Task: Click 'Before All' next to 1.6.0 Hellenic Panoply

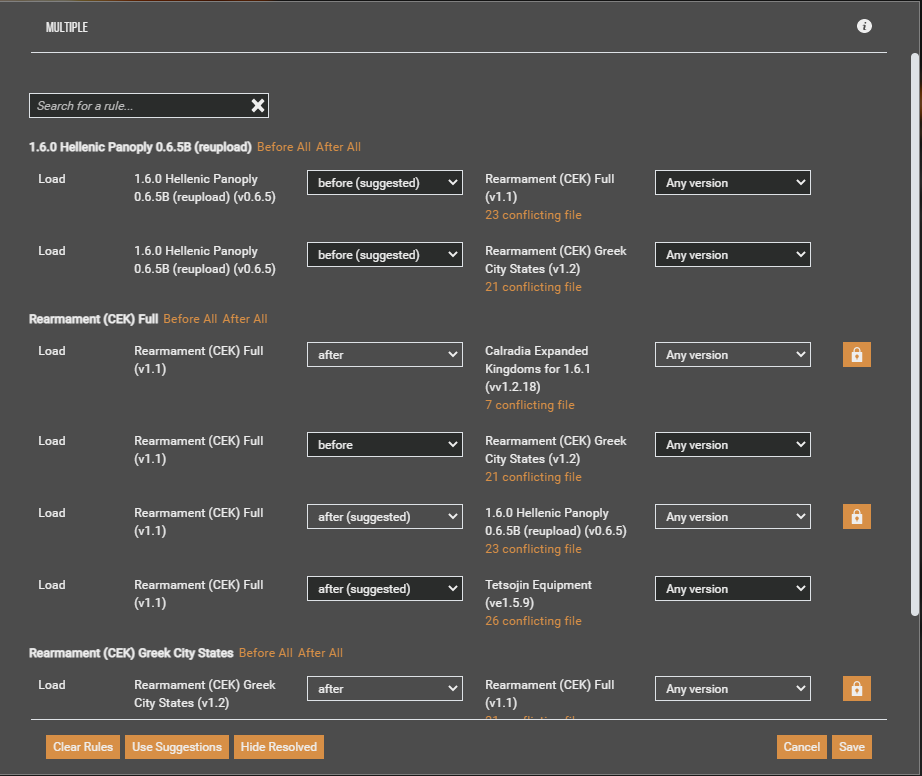Action: click(x=283, y=147)
